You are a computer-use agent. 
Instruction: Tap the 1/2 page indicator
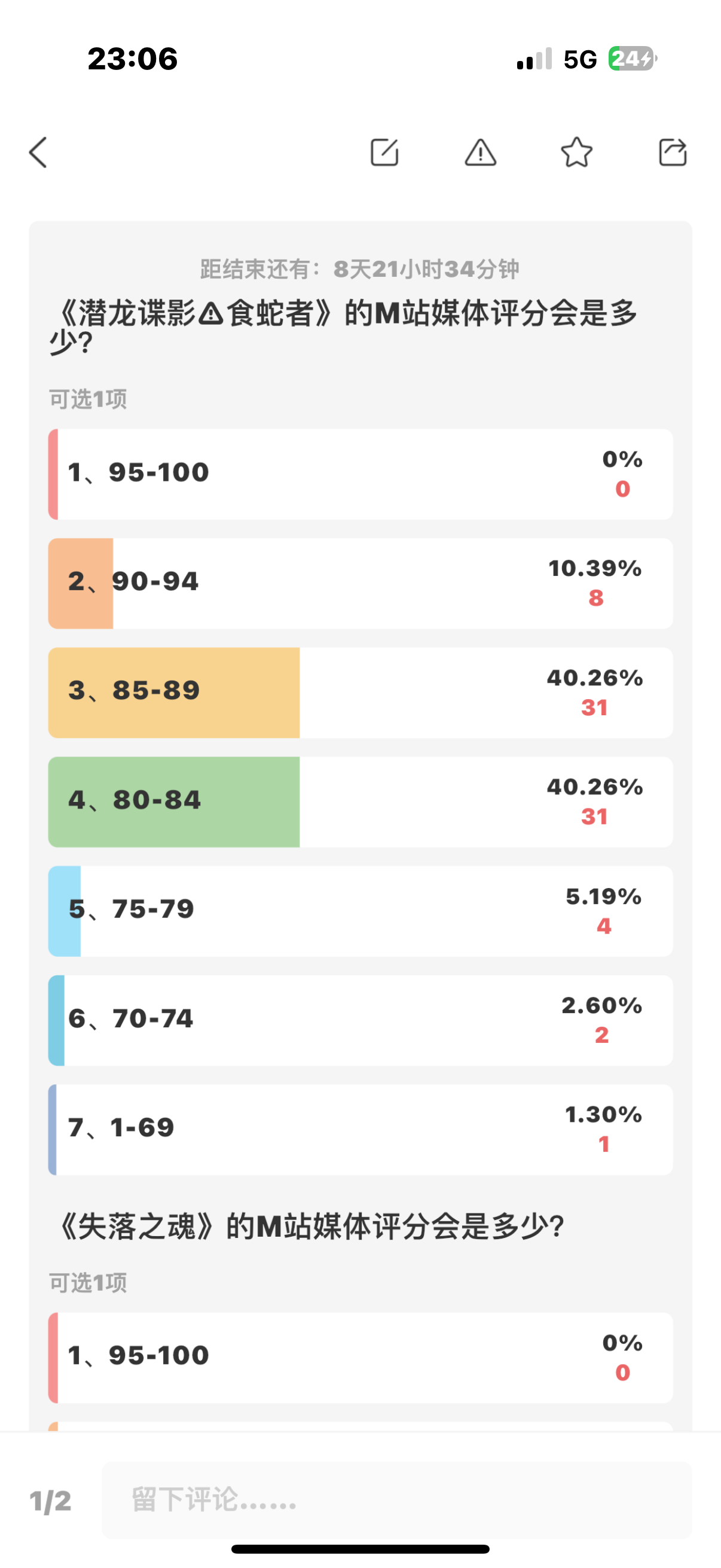coord(50,1501)
